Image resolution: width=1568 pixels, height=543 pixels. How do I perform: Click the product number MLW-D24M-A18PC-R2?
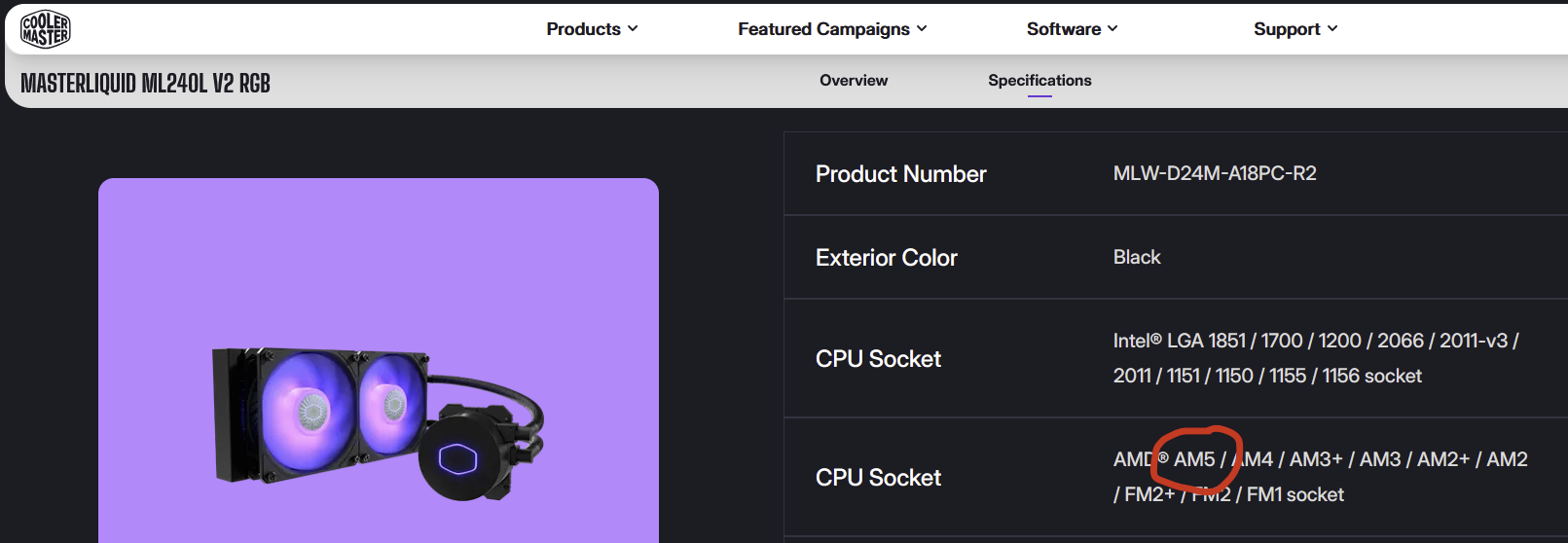click(1215, 173)
